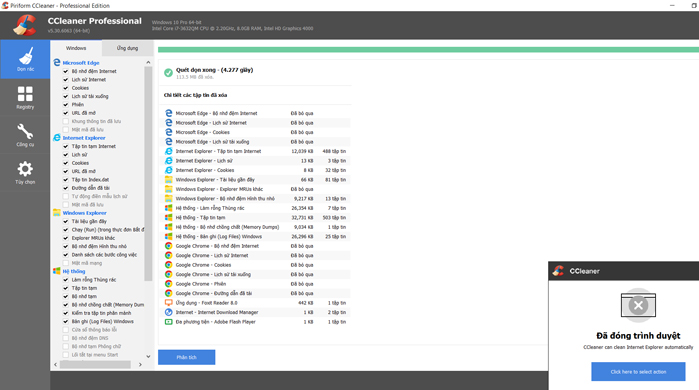The width and height of the screenshot is (699, 390).
Task: Switch to the Ứng dụng tab
Action: (x=127, y=48)
